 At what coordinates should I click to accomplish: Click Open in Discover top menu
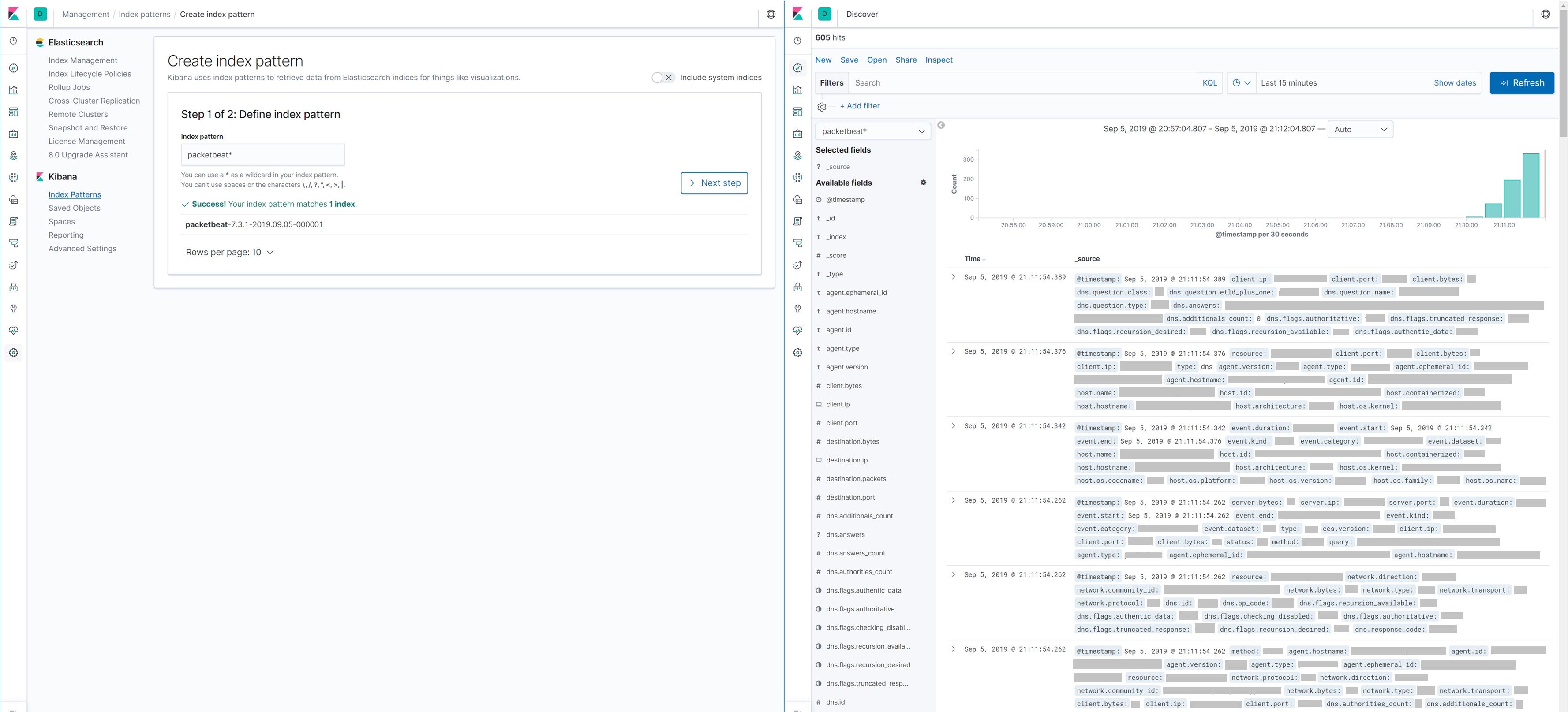click(x=876, y=60)
